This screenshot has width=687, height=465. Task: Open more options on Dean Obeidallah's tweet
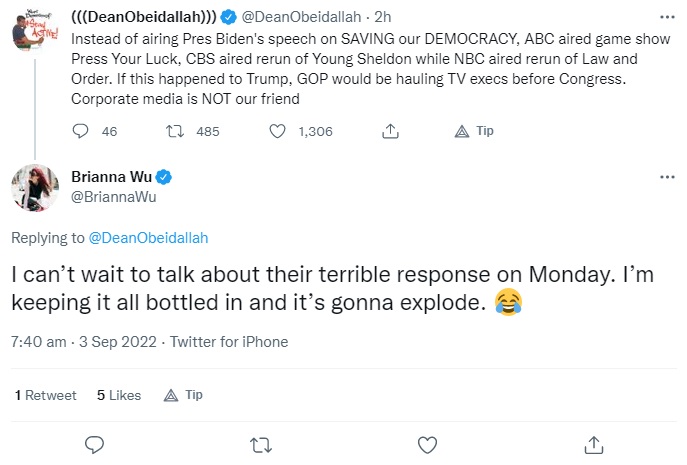[x=667, y=17]
